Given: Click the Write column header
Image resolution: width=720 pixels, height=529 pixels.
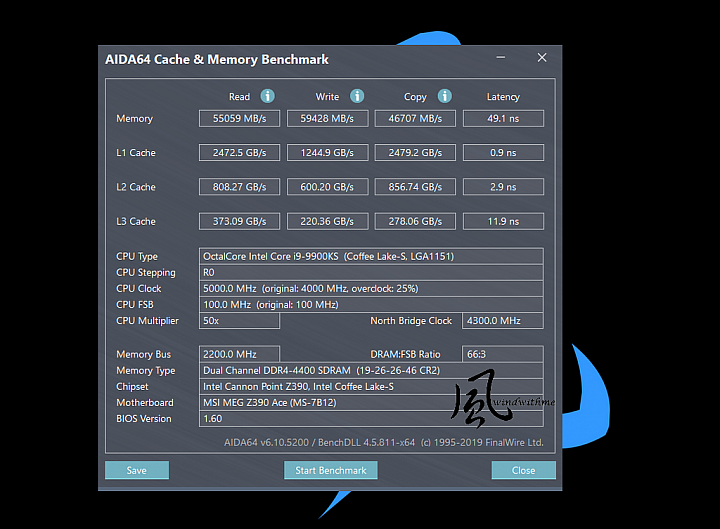Looking at the screenshot, I should tap(327, 97).
